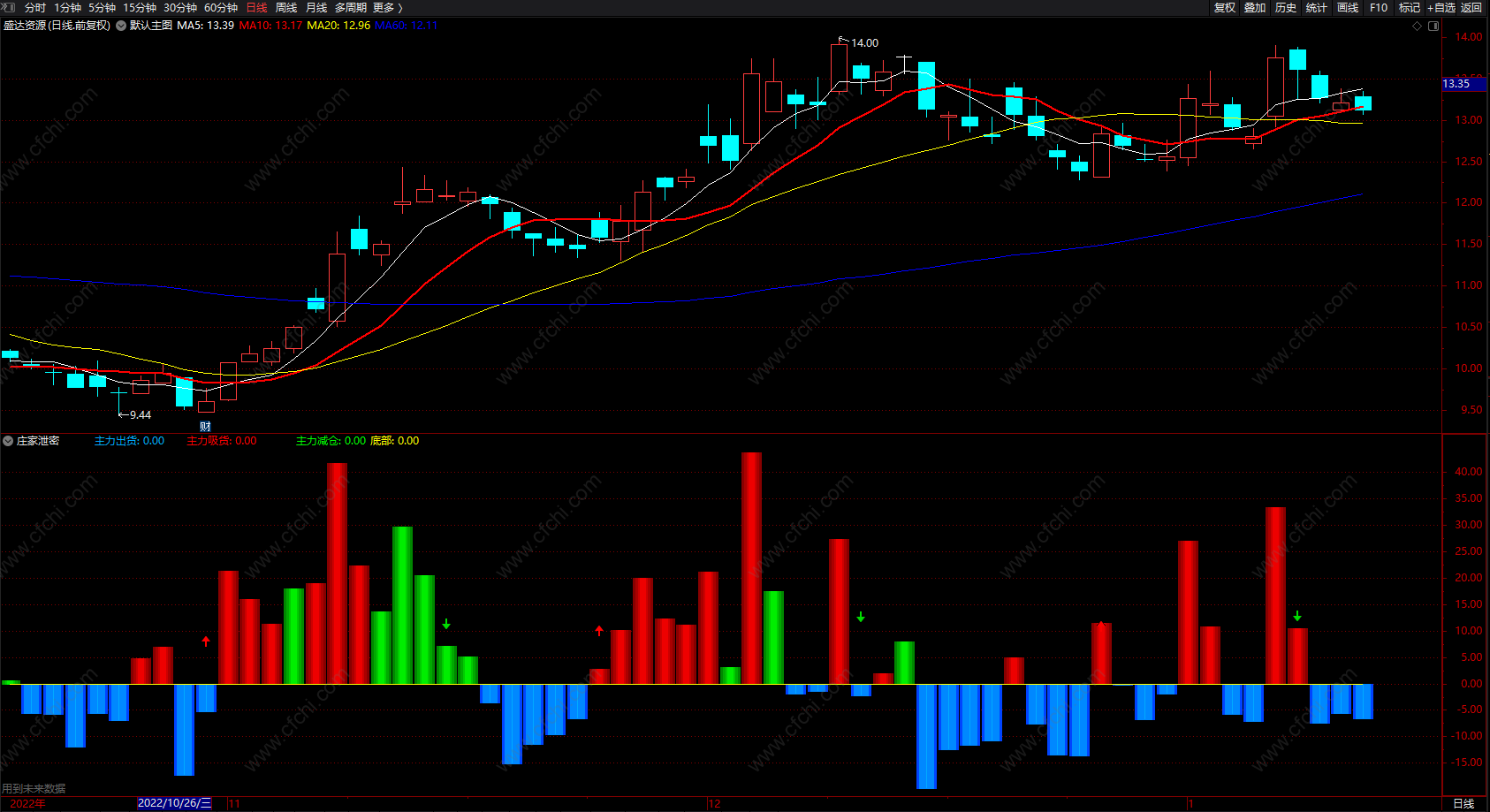The width and height of the screenshot is (1490, 812).
Task: Select the 日线 daily period tab
Action: [256, 7]
